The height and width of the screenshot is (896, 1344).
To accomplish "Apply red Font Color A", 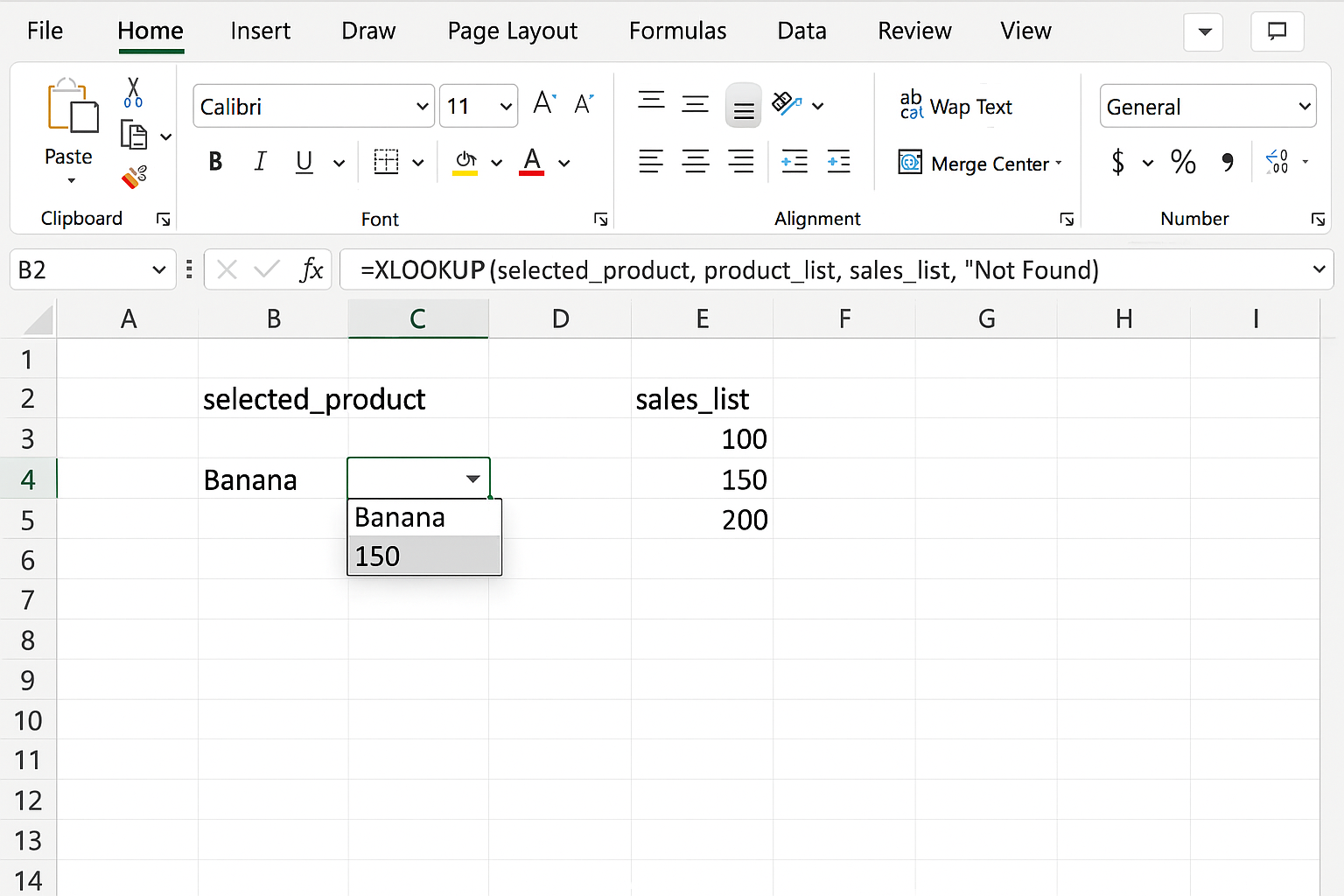I will 532,162.
